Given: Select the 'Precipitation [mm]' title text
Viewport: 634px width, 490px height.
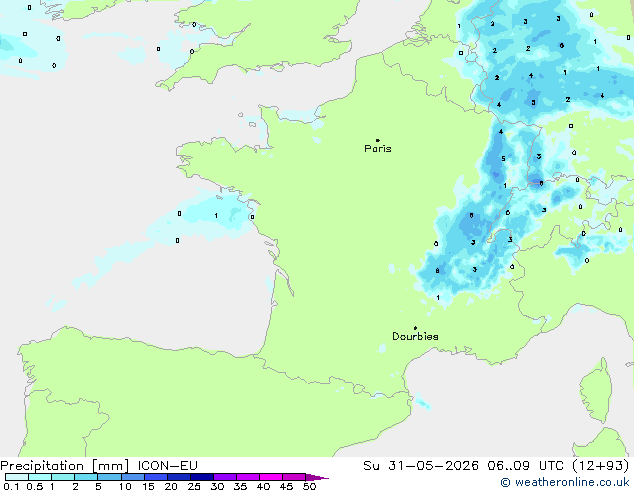Looking at the screenshot, I should [x=65, y=466].
